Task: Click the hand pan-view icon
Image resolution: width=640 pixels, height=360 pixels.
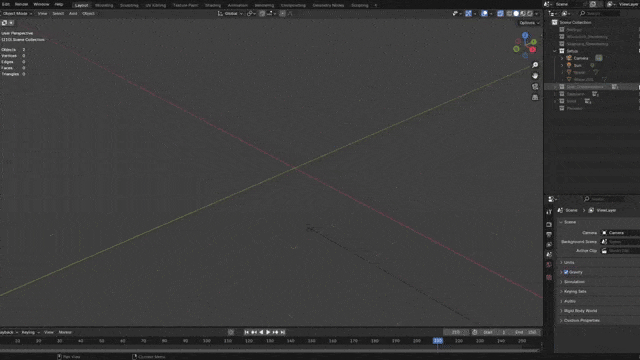Action: [535, 76]
